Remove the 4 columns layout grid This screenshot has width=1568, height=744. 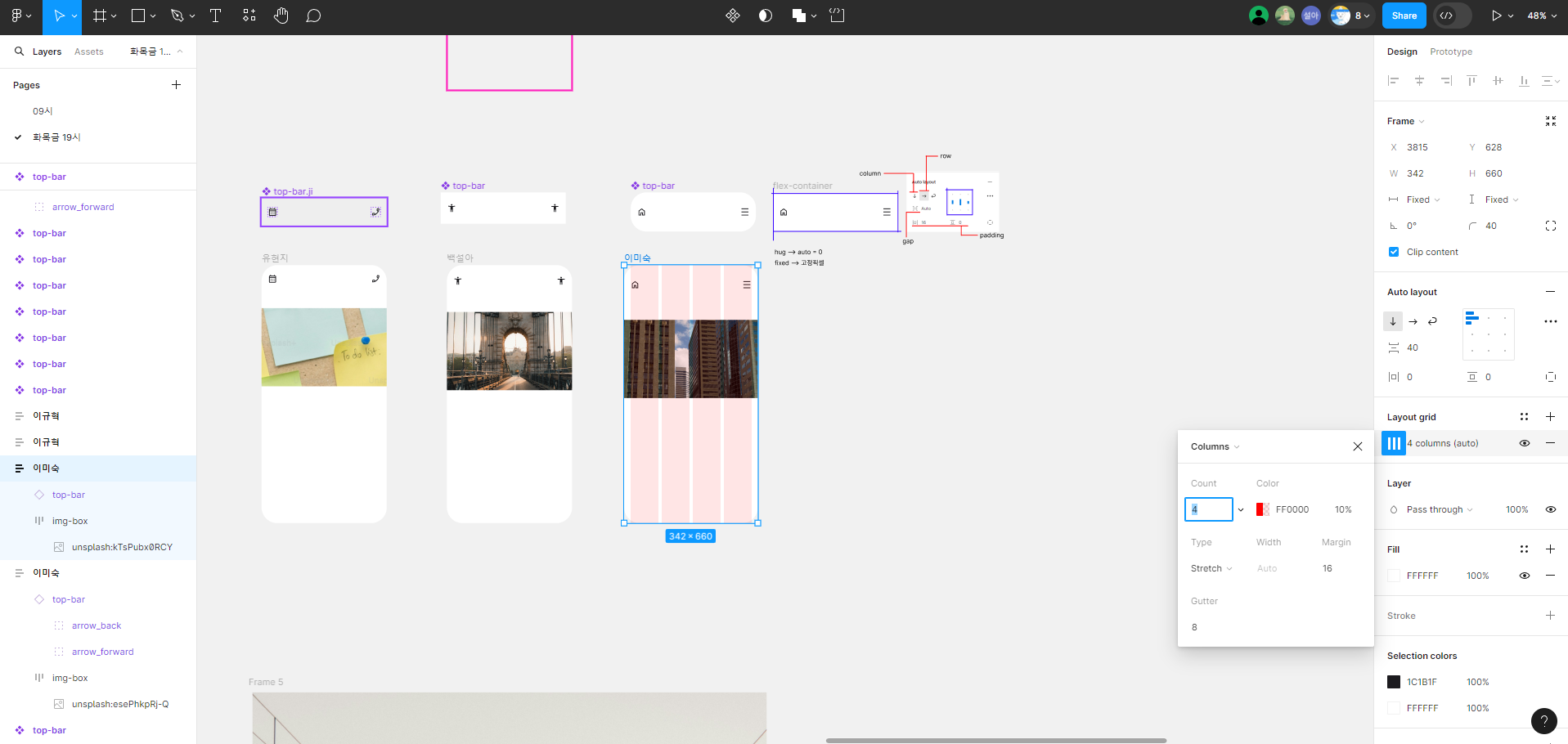click(1550, 443)
